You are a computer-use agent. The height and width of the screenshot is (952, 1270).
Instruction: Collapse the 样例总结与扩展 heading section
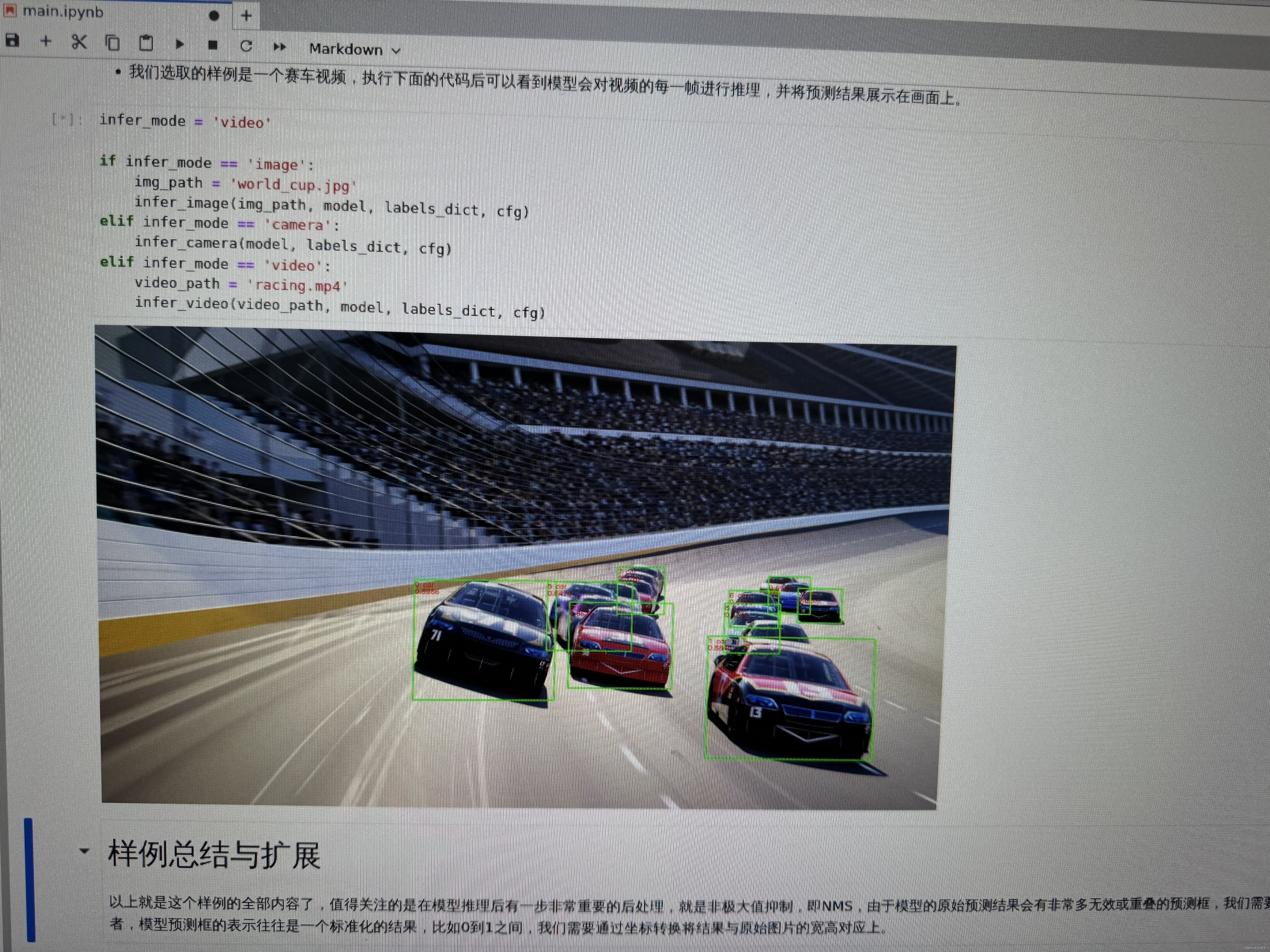pos(84,851)
